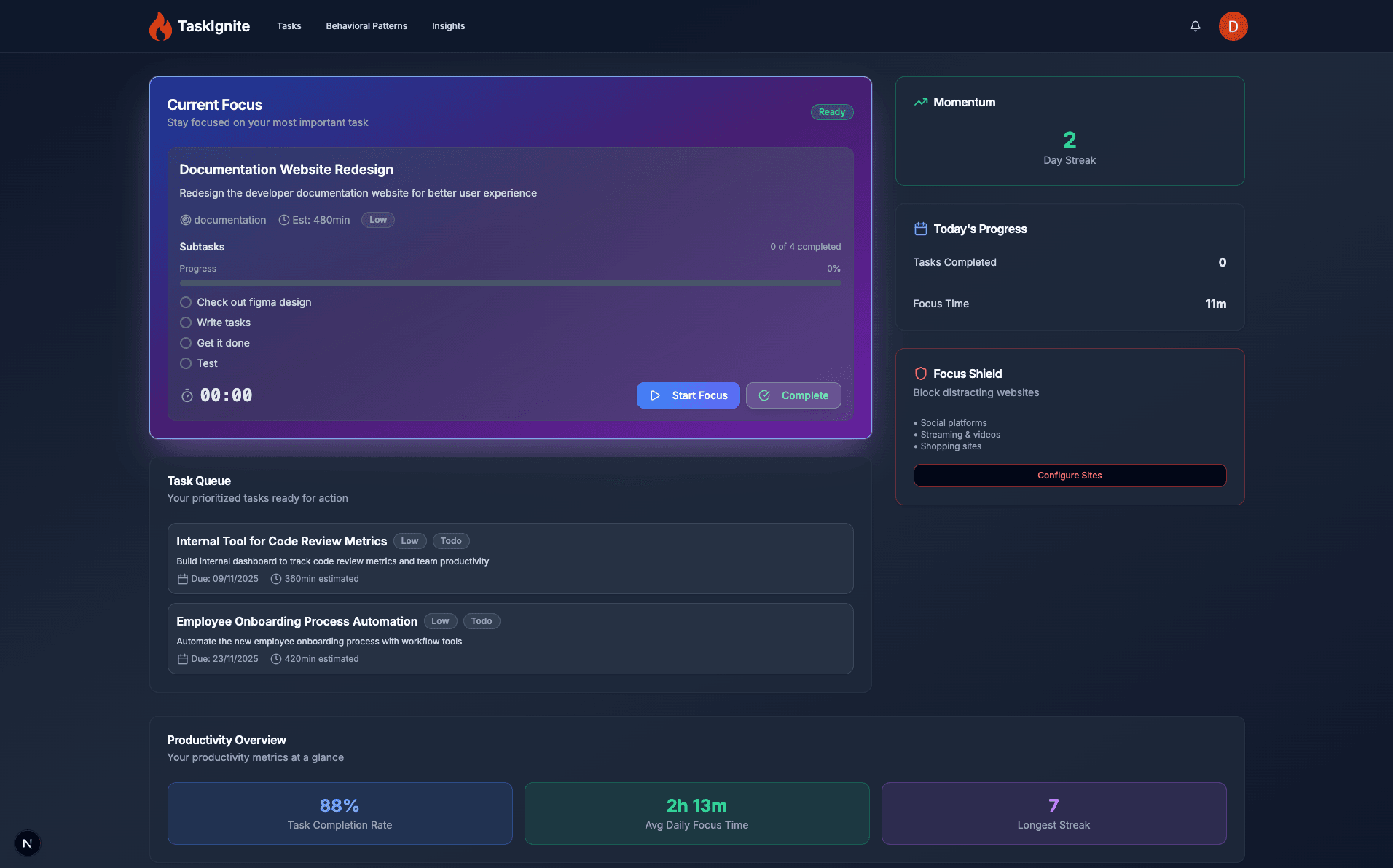Open the user profile avatar D
Image resolution: width=1393 pixels, height=868 pixels.
pos(1233,26)
